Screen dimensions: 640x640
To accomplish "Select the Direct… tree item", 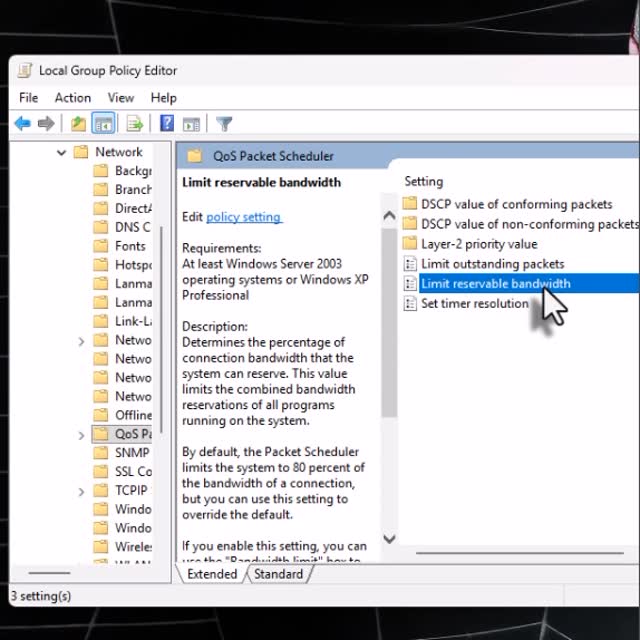I will [133, 208].
